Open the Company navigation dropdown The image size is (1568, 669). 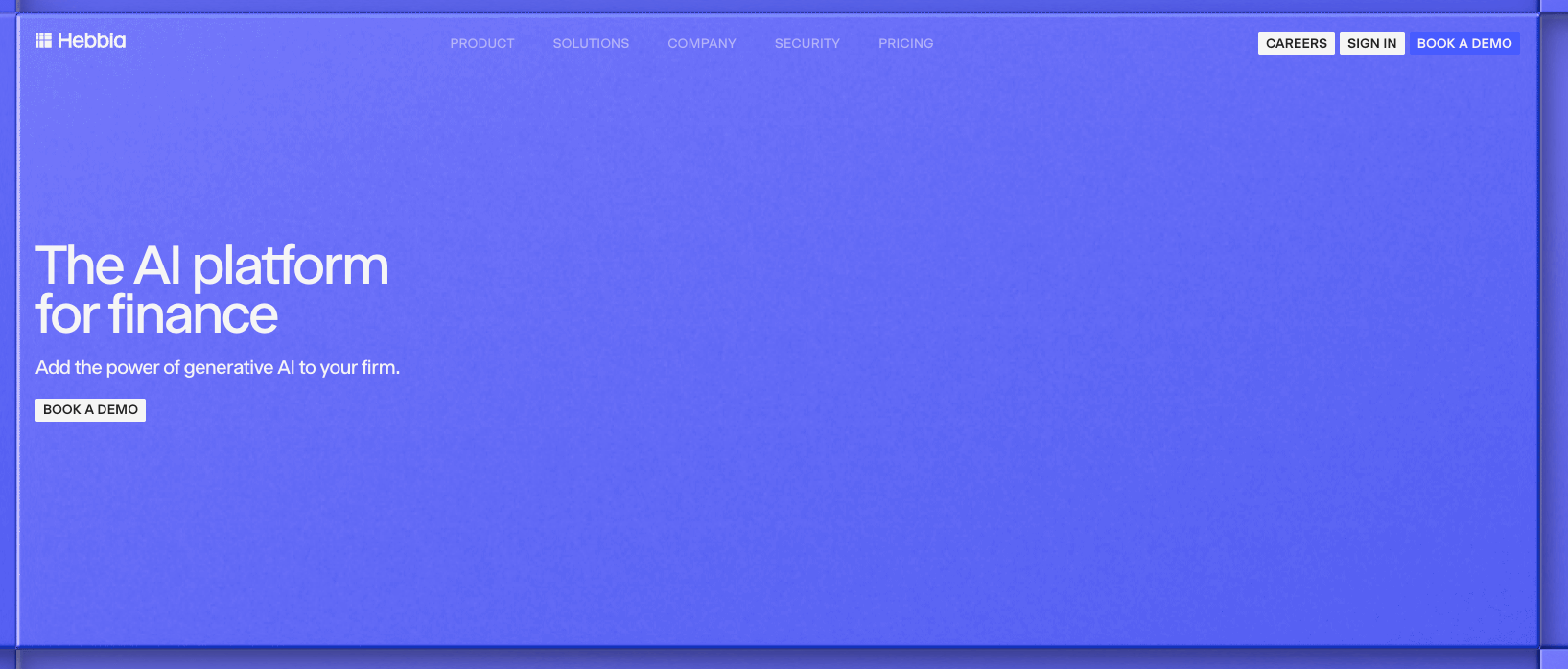click(x=702, y=43)
